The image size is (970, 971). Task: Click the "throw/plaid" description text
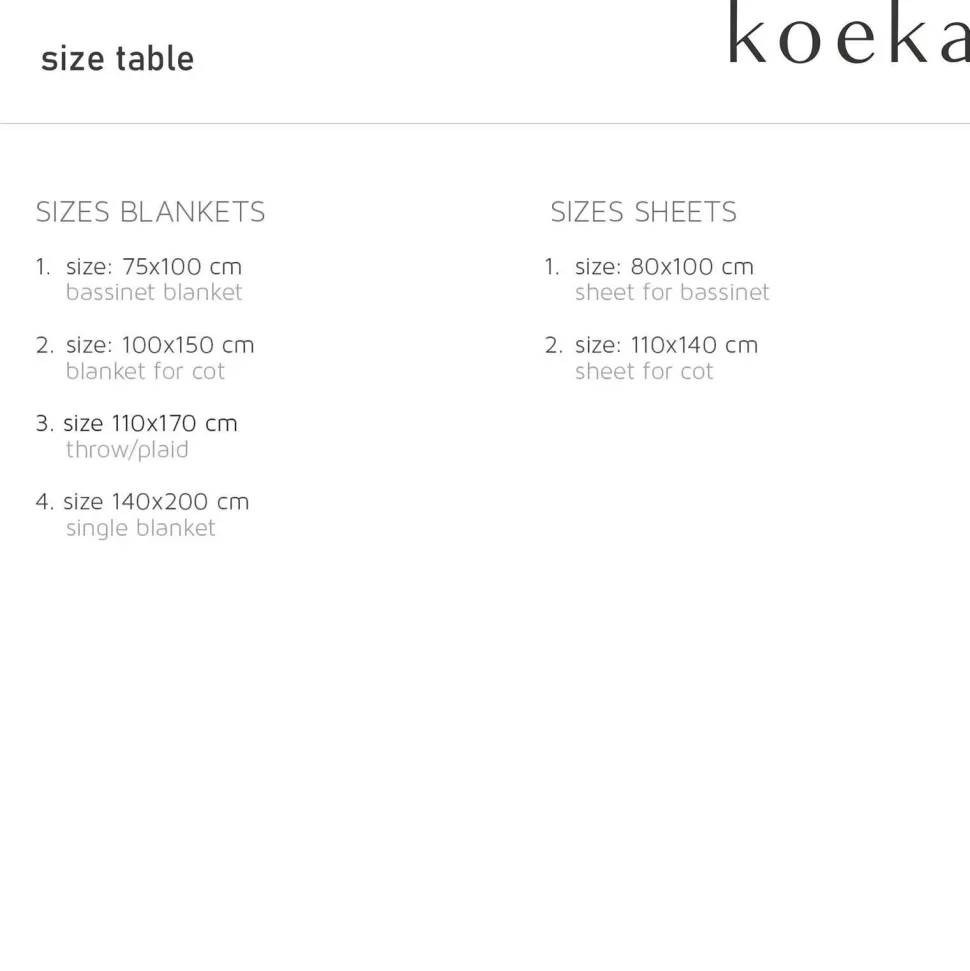pos(127,449)
